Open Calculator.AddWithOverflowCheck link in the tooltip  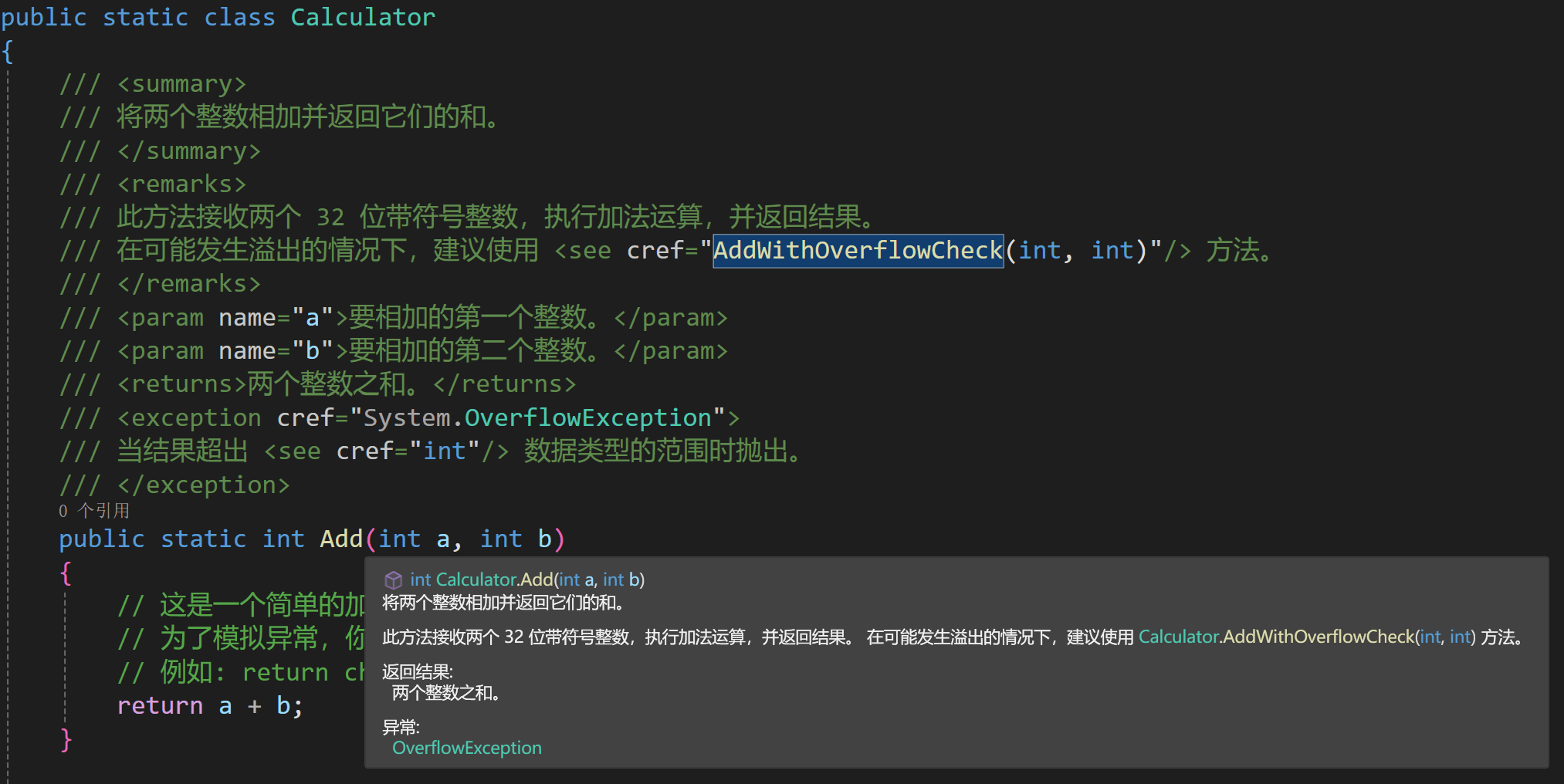click(x=1277, y=637)
